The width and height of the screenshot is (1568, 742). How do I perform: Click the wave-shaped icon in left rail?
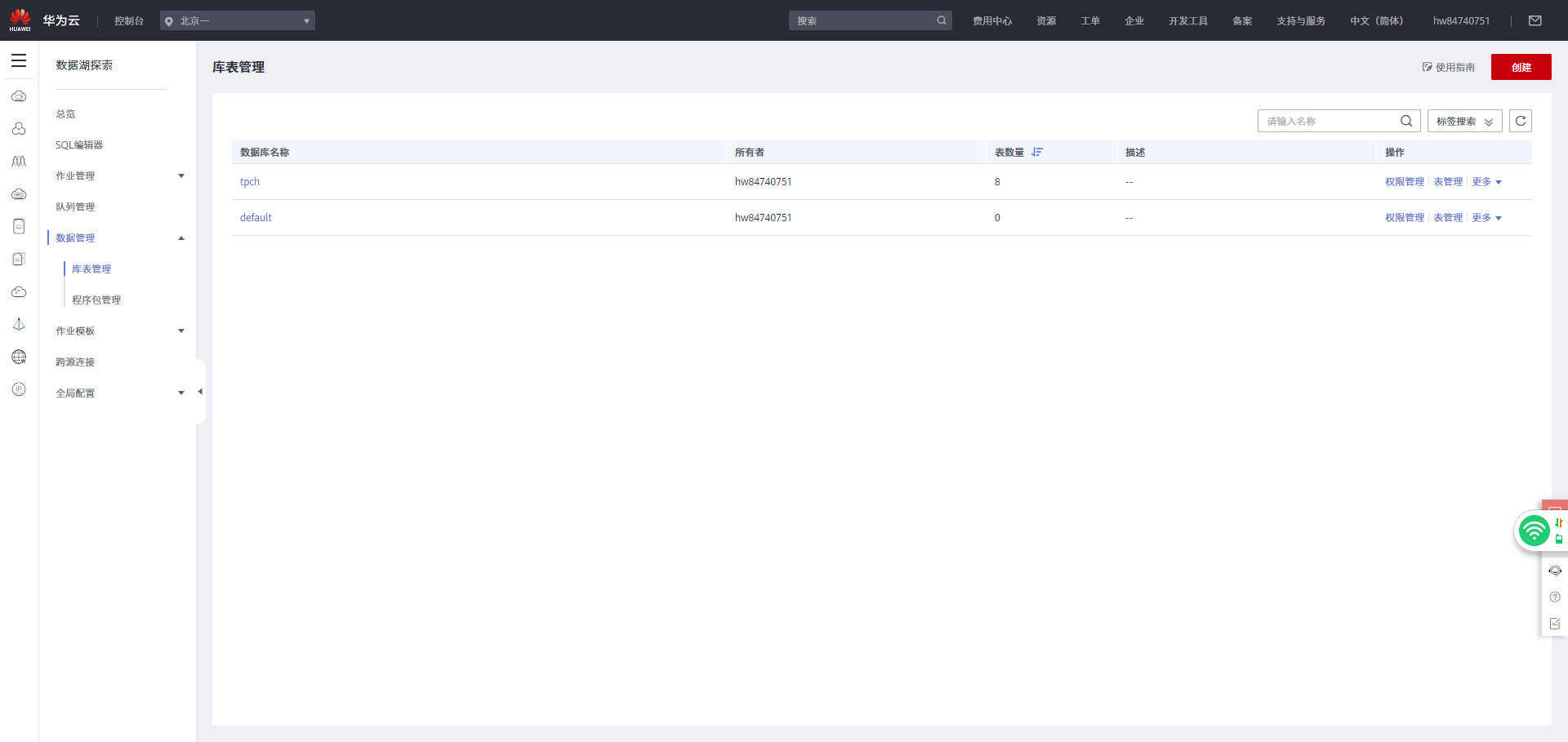pos(19,162)
